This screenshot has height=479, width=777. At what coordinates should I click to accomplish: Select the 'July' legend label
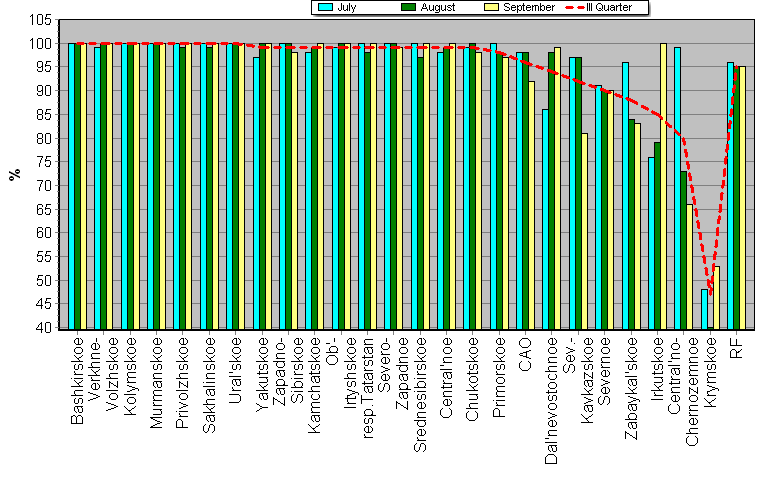pyautogui.click(x=346, y=7)
